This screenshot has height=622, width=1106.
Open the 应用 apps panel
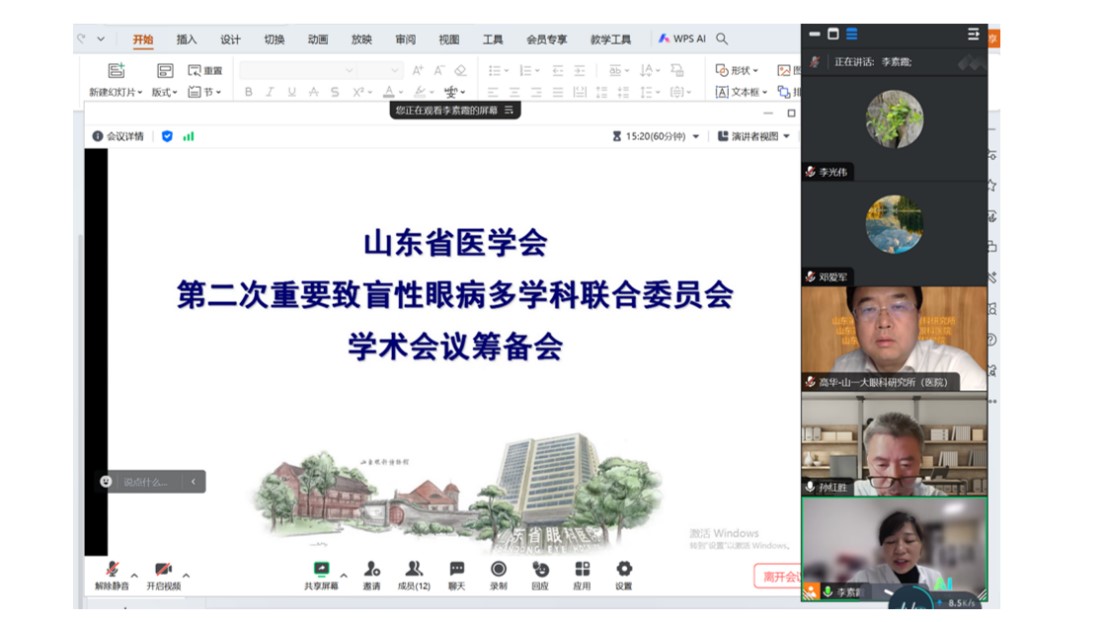click(x=581, y=568)
